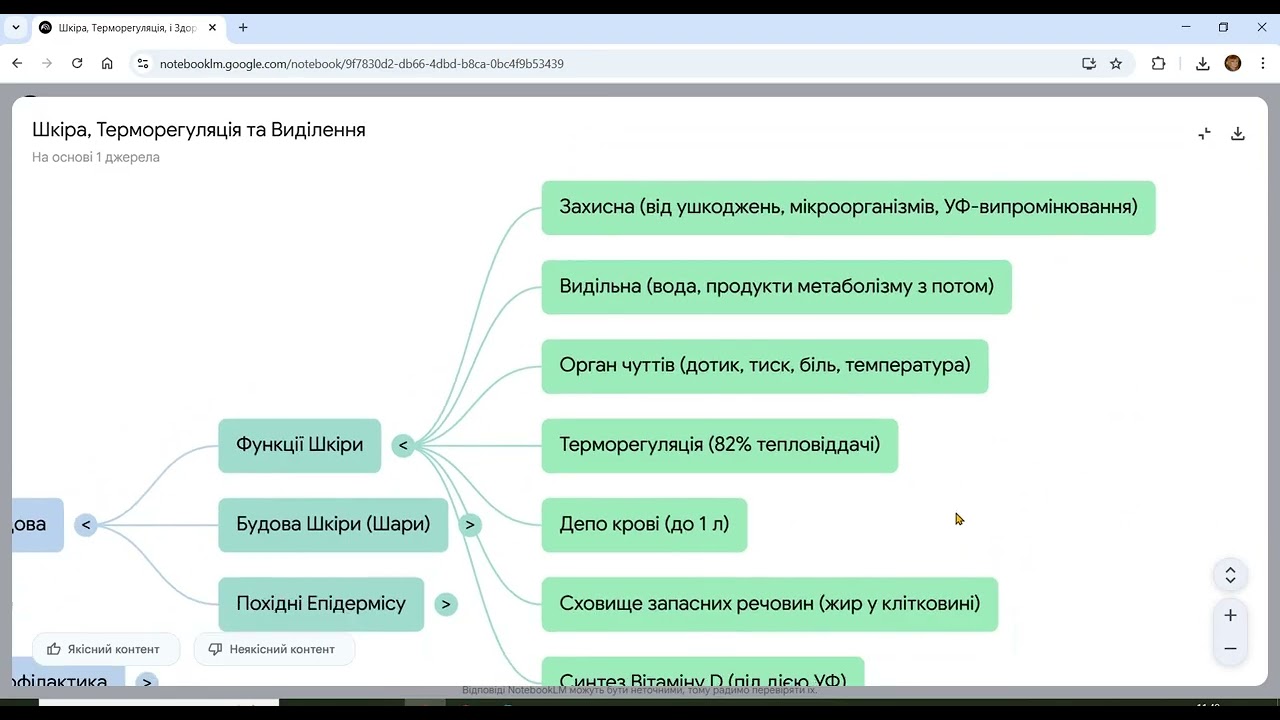Select the Будова Шкіри (Шари) node
Viewport: 1280px width, 720px height.
[333, 524]
